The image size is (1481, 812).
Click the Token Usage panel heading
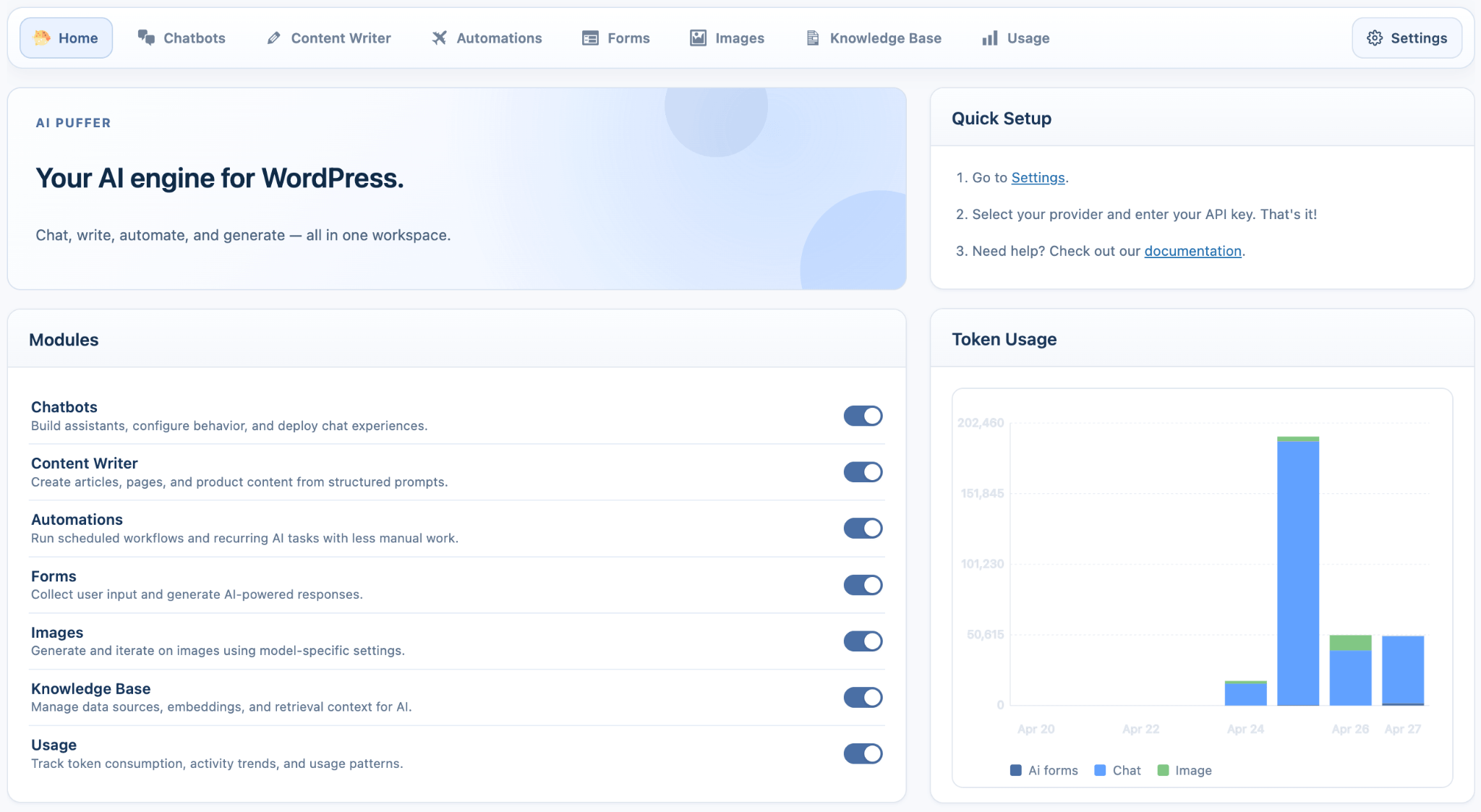(x=1004, y=339)
